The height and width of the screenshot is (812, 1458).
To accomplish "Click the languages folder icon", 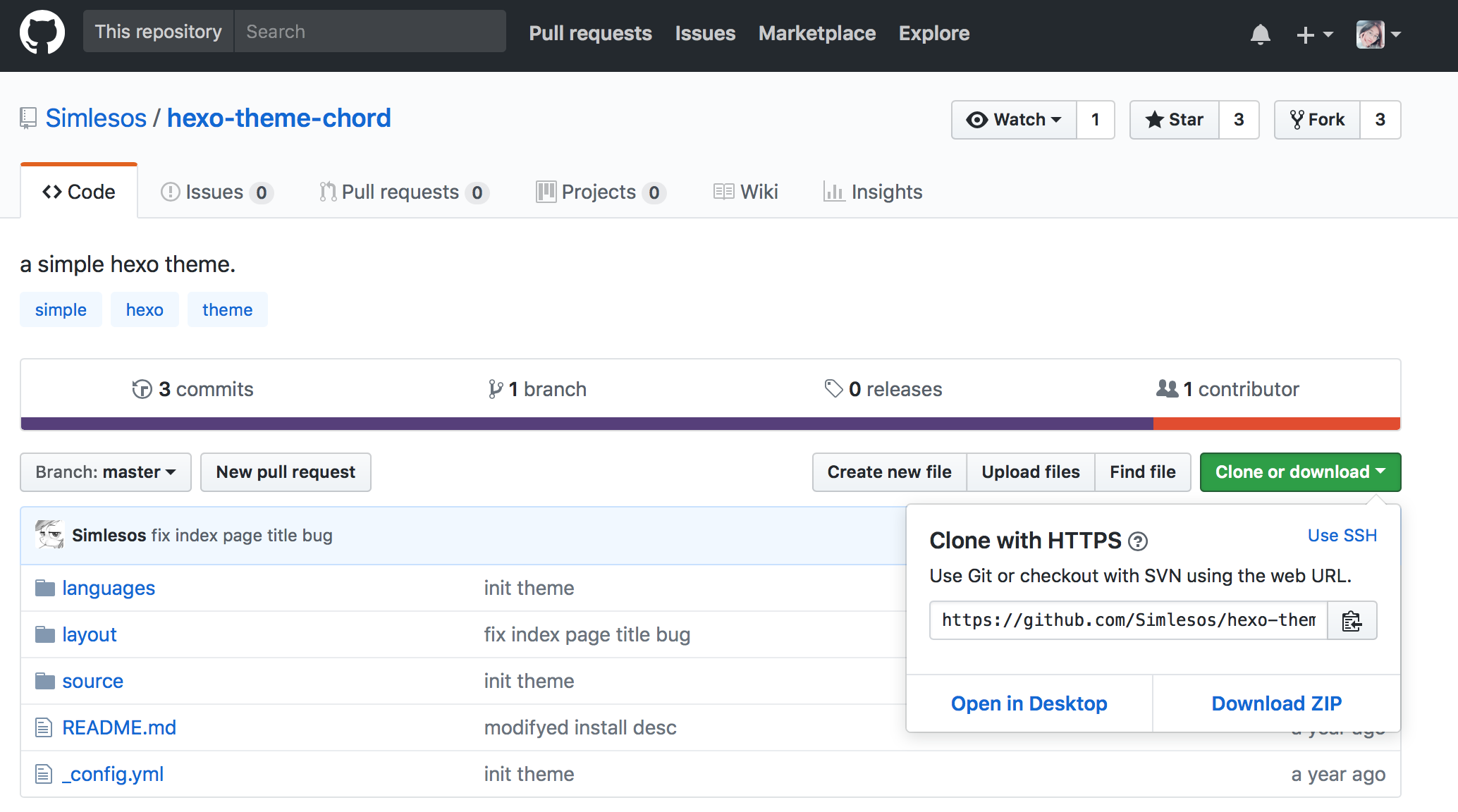I will pyautogui.click(x=45, y=588).
